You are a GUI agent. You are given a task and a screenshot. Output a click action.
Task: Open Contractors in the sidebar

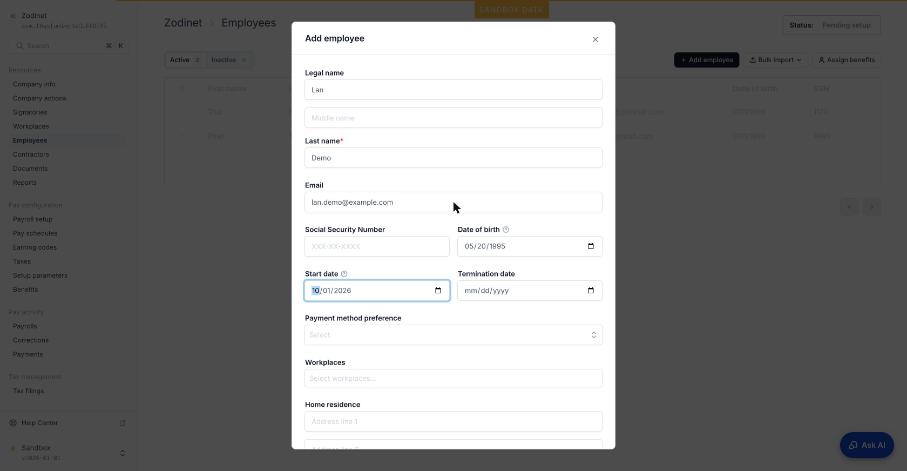[31, 154]
